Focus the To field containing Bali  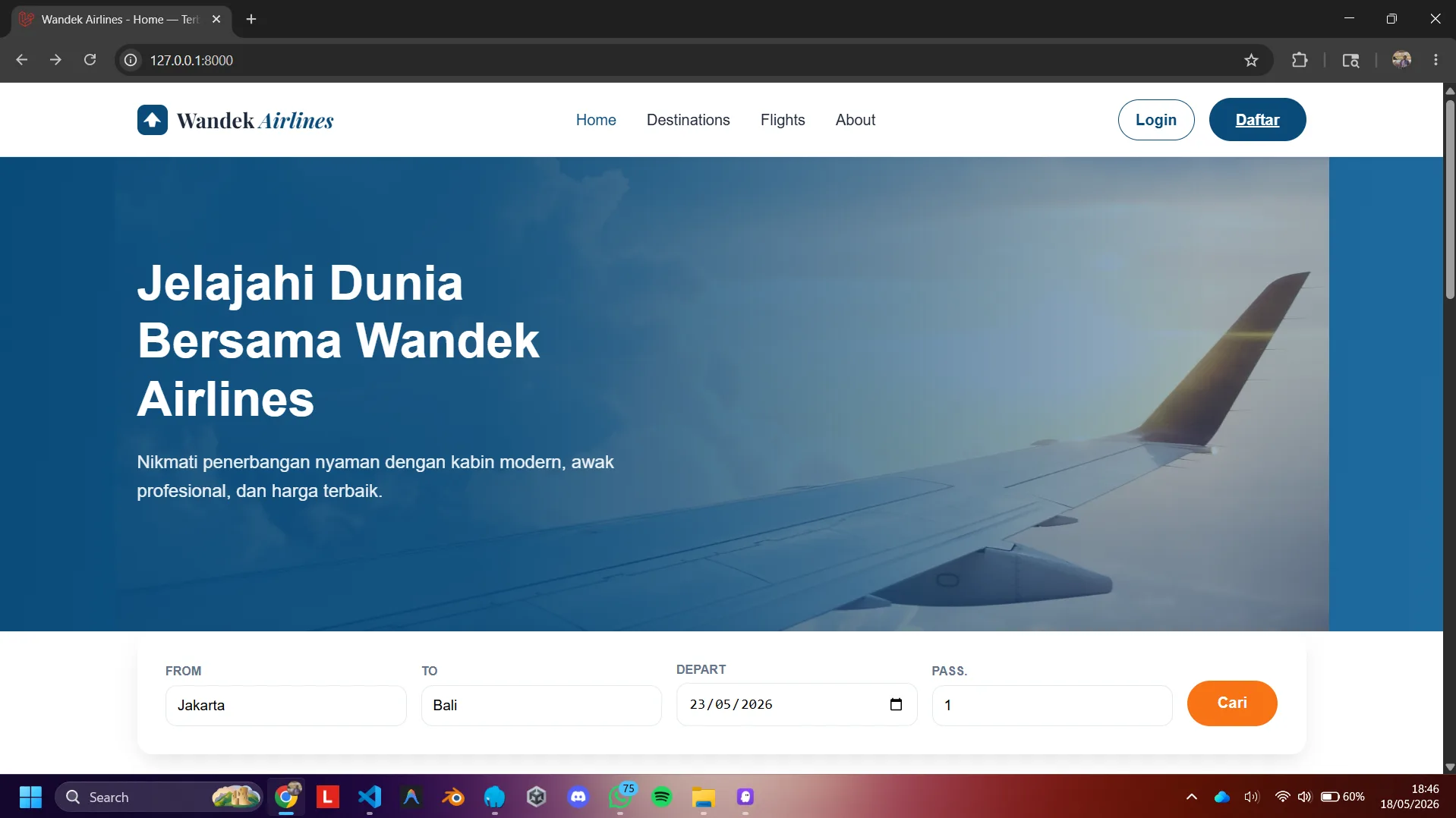pyautogui.click(x=541, y=705)
